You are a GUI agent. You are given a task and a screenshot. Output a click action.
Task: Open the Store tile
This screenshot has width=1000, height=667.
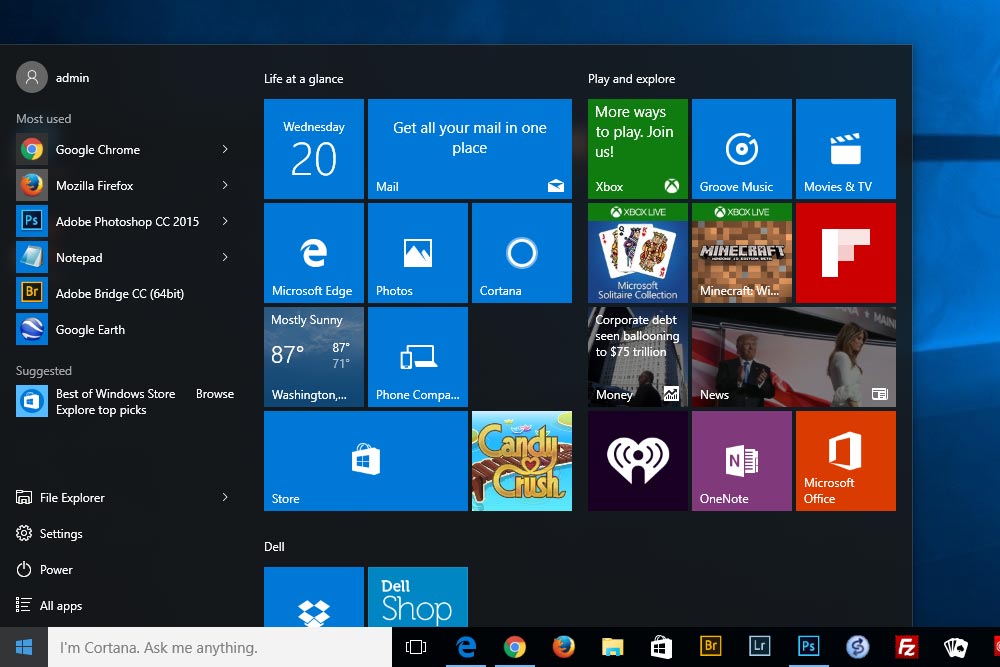(365, 461)
